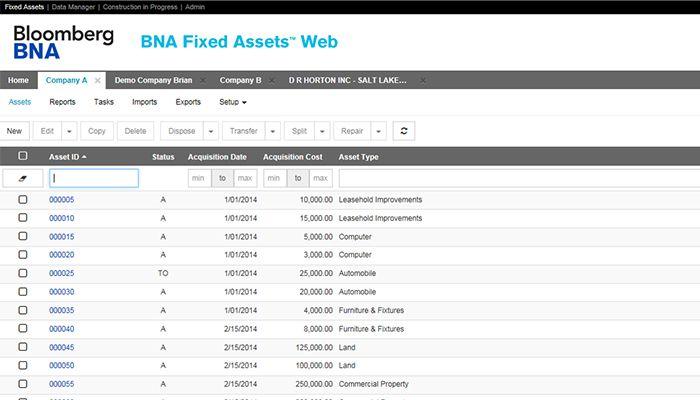Sort by Asset ID column header

point(68,157)
